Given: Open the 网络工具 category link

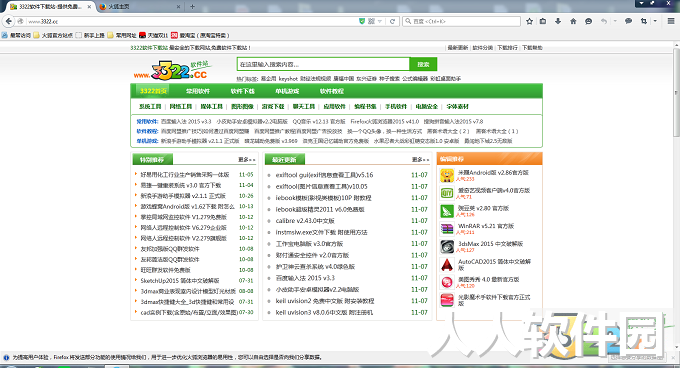Looking at the screenshot, I should tap(181, 106).
